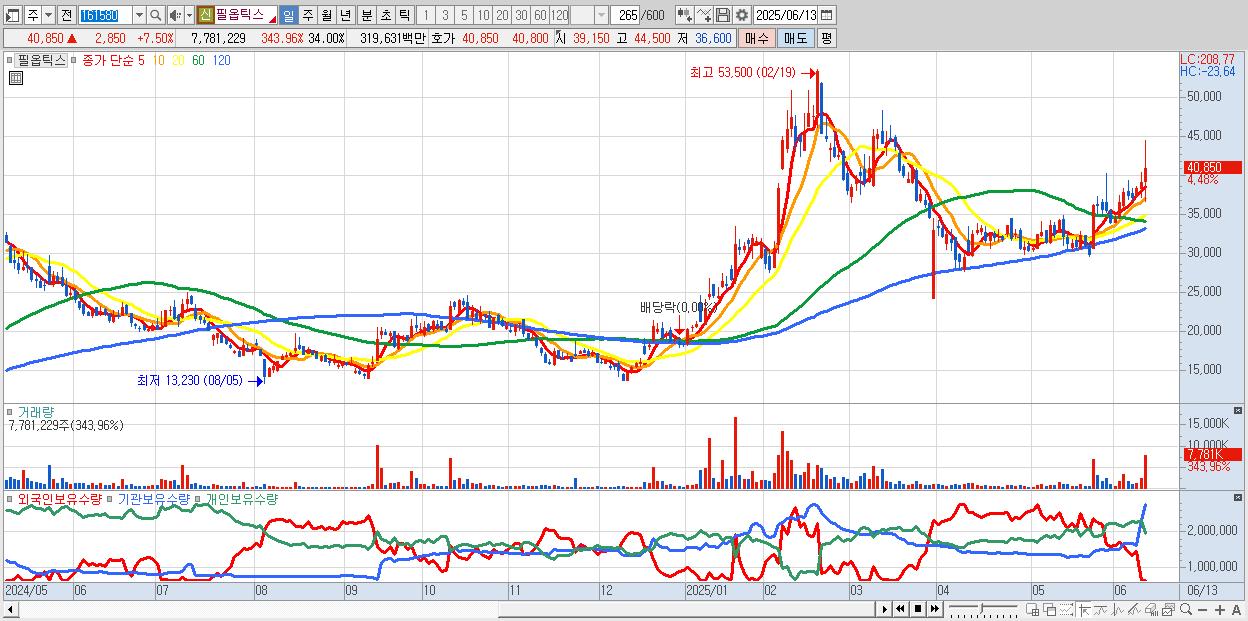Select interval preset 5

464,15
